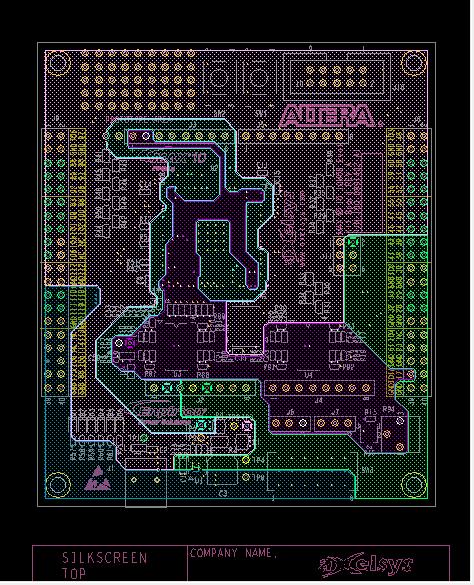Select the TP6 test point pad
This screenshot has height=585, width=474.
246,460
